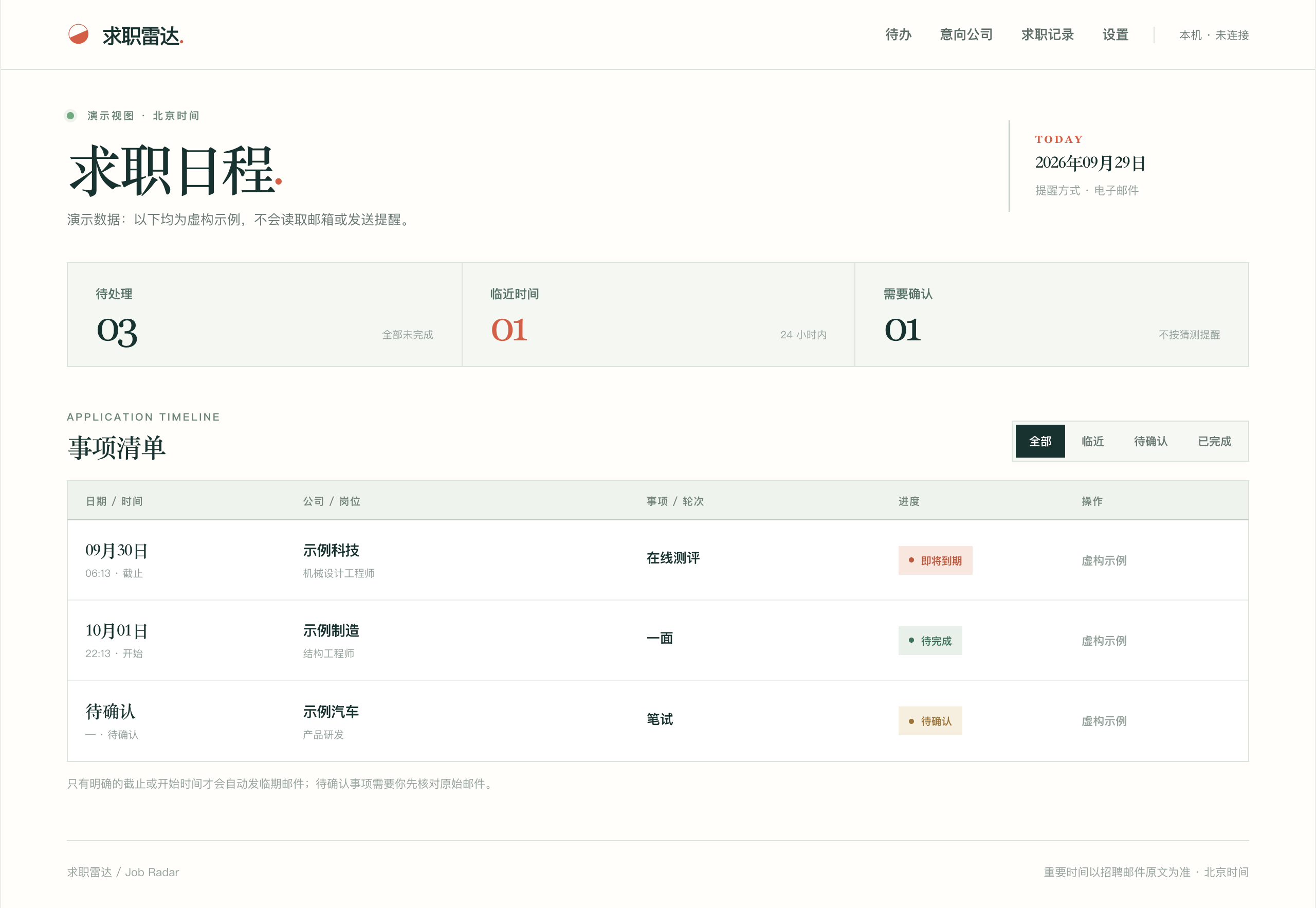This screenshot has width=1316, height=908.
Task: Click the 09月30日 date cell
Action: (x=117, y=550)
